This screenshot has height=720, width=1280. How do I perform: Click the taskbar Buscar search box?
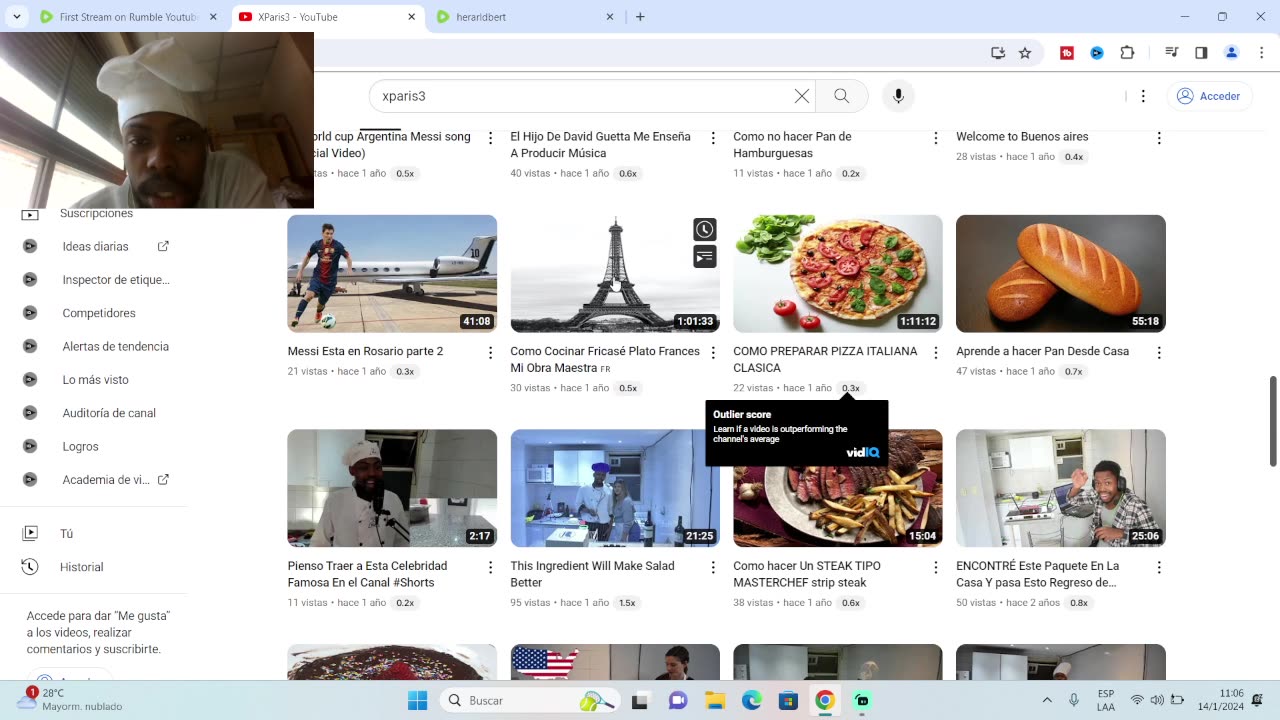(x=530, y=700)
